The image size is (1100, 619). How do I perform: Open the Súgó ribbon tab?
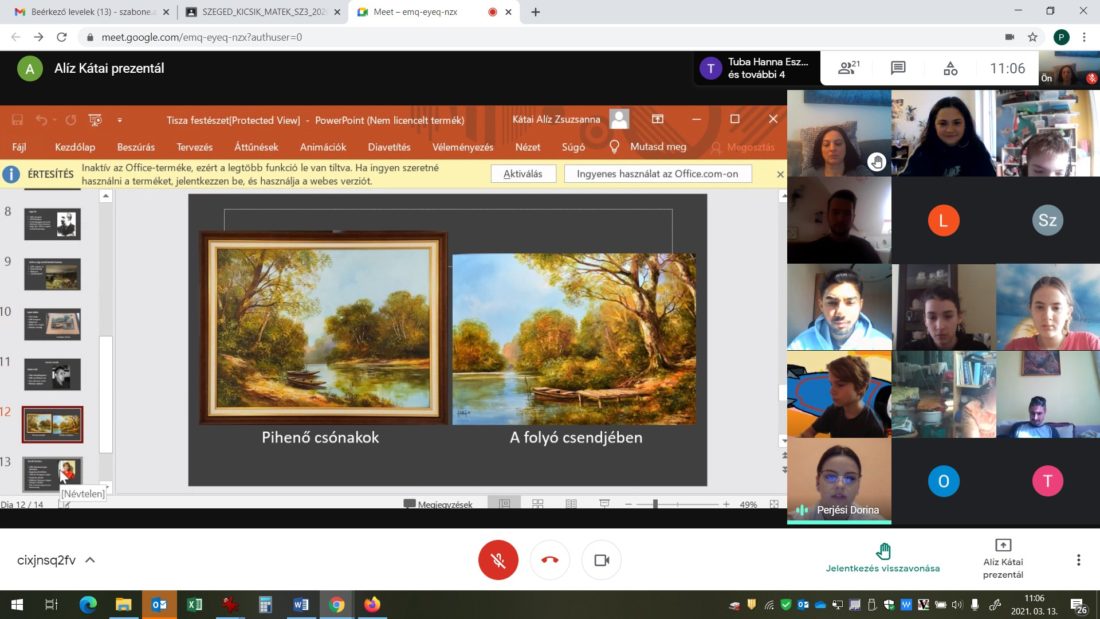[573, 147]
